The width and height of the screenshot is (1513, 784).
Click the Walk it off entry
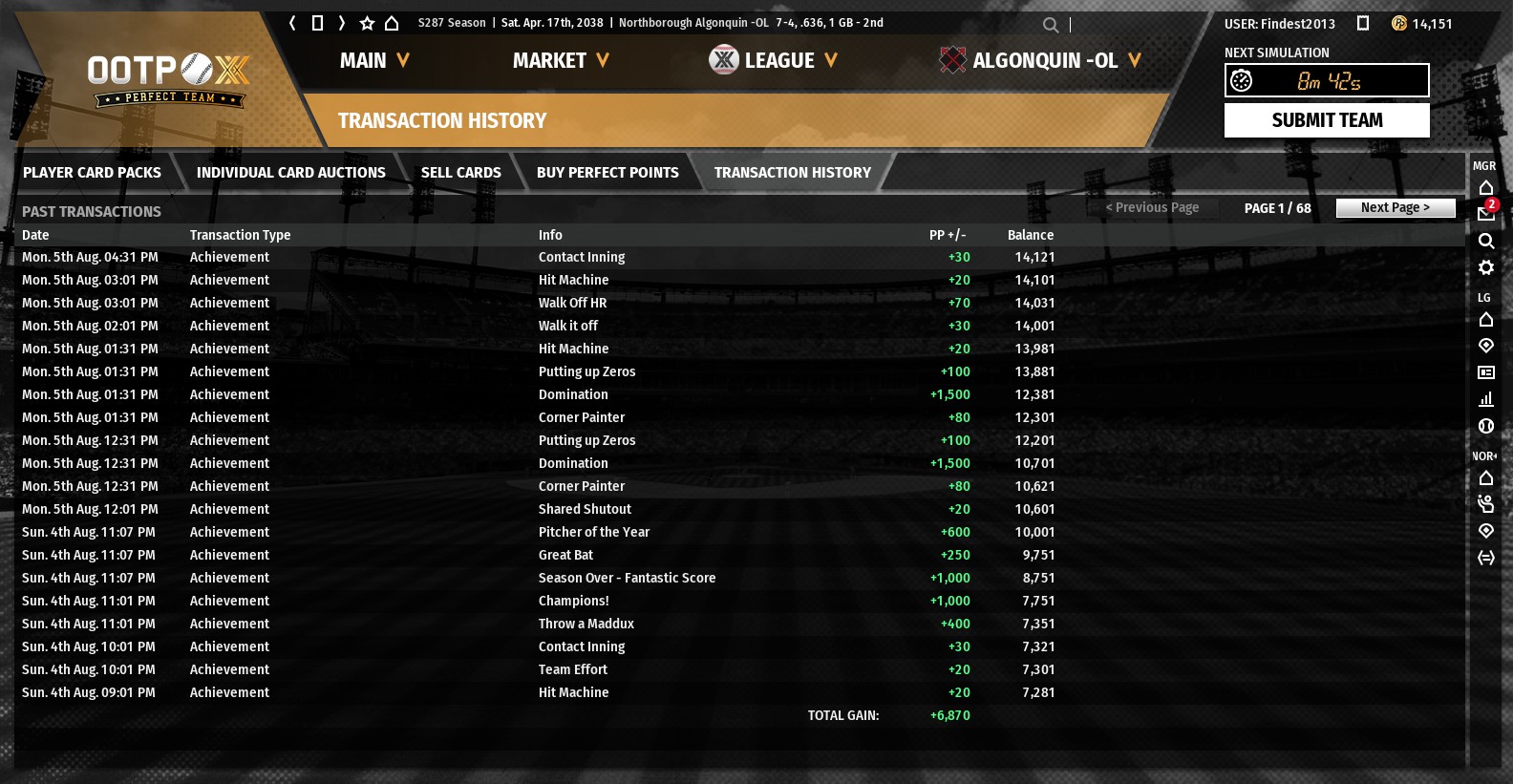(x=567, y=326)
